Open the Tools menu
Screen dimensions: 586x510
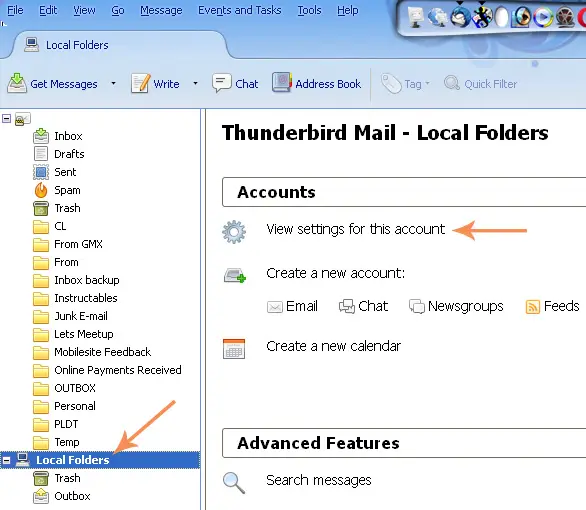pos(309,10)
